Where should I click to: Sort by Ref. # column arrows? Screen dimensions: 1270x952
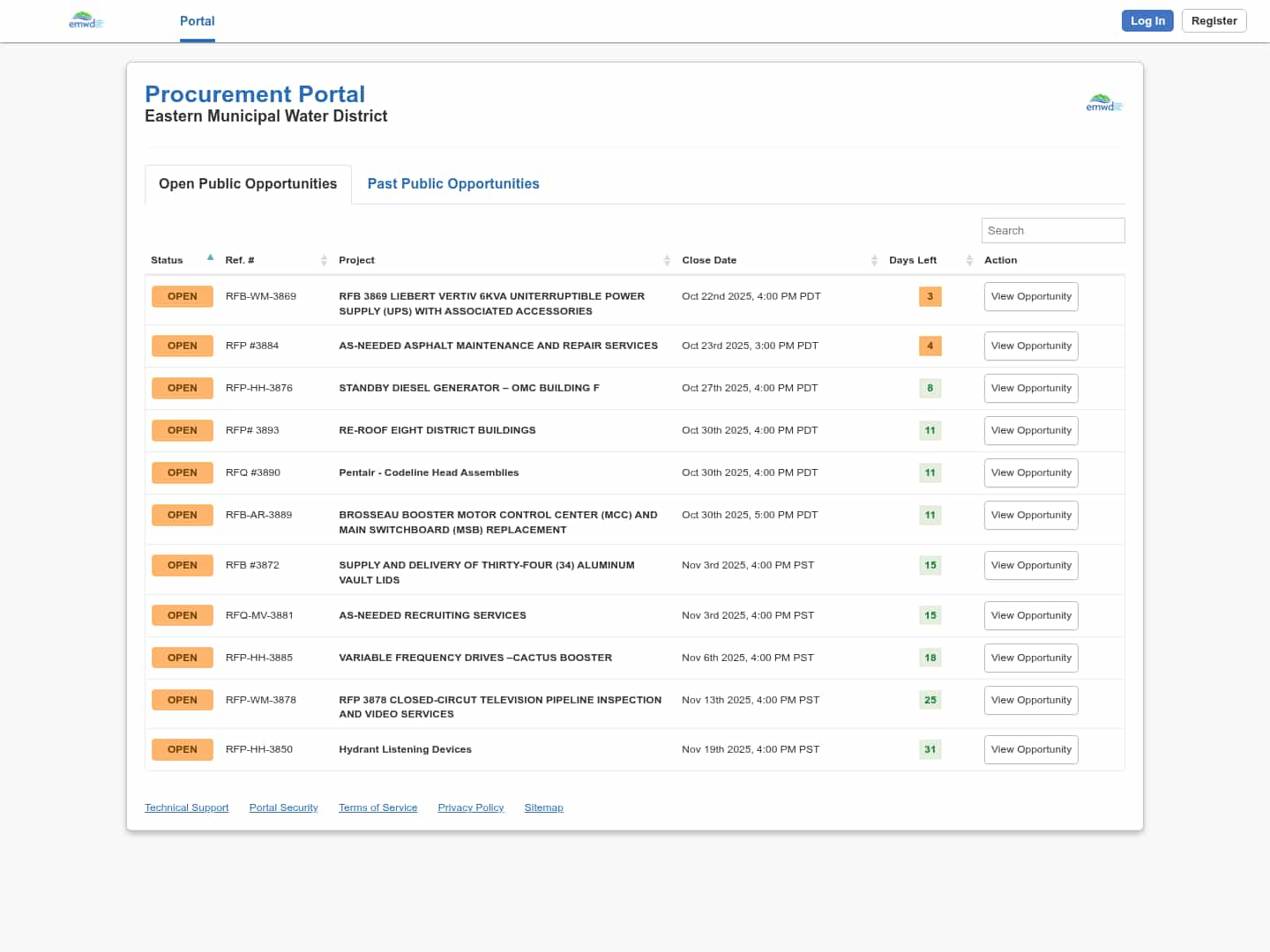324,260
